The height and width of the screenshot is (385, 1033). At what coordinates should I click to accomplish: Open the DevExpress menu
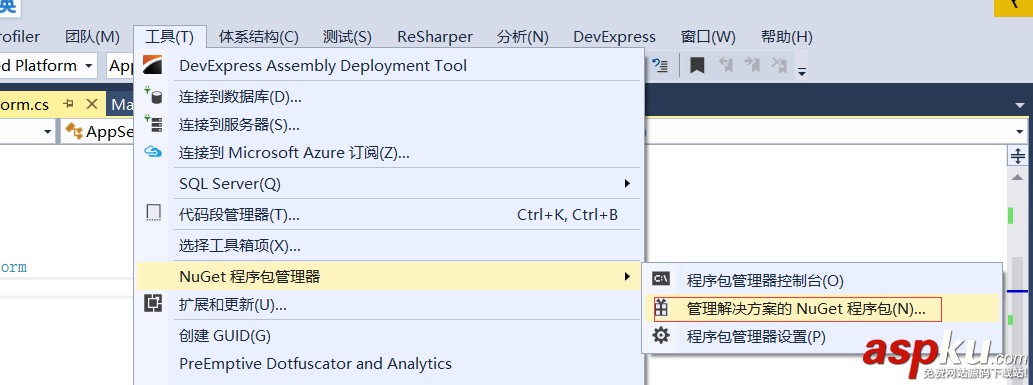614,37
